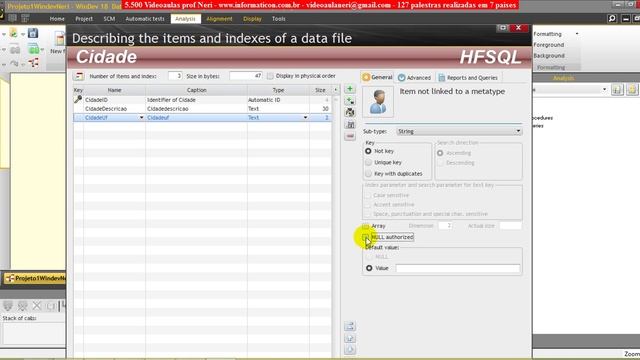The image size is (640, 360).
Task: Click the 'Size in bytes' field showing 47
Action: point(246,76)
